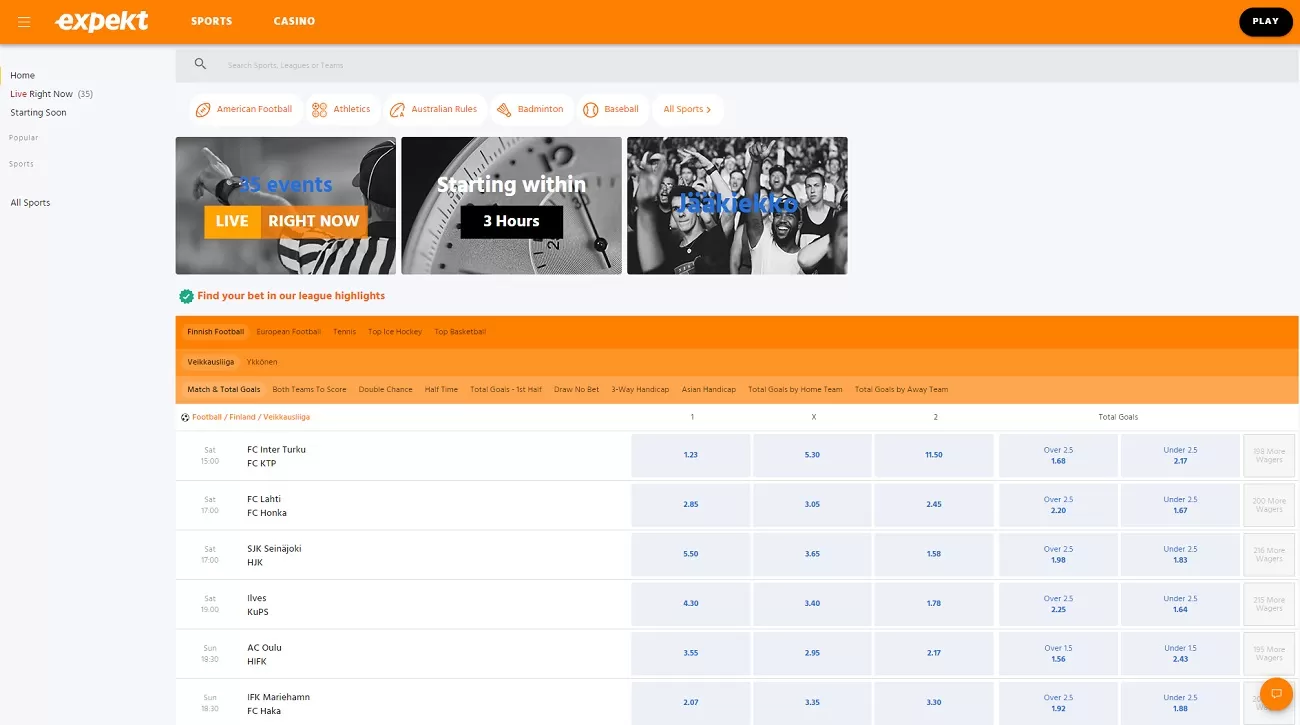Select Total Goals by Away Team market
1300x725 pixels.
pyautogui.click(x=901, y=390)
